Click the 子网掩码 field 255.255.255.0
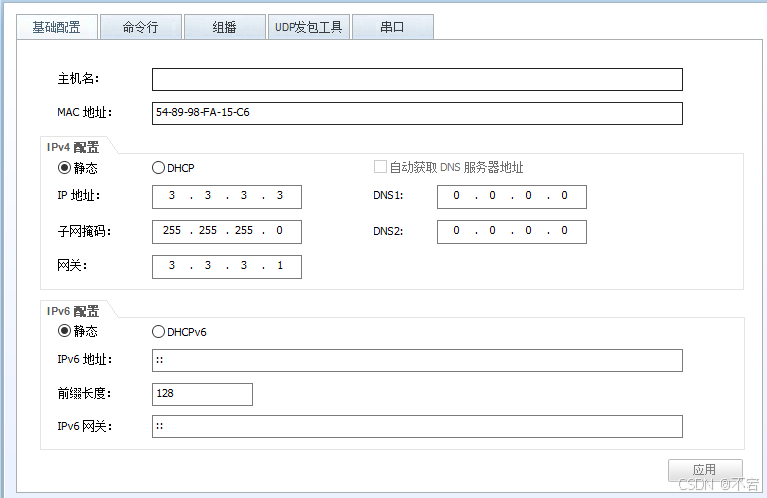Screen dimensions: 767x498 pyautogui.click(x=227, y=231)
